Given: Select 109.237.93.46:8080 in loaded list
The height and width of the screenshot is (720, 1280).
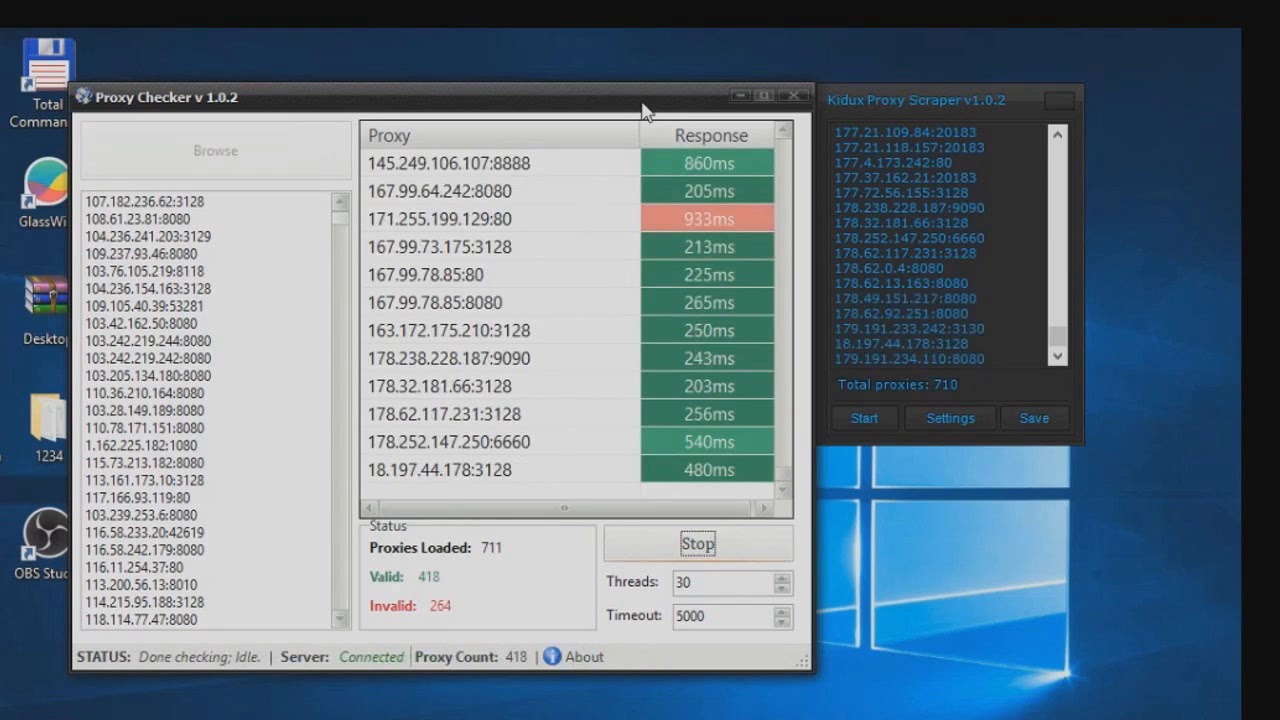Looking at the screenshot, I should coord(141,254).
